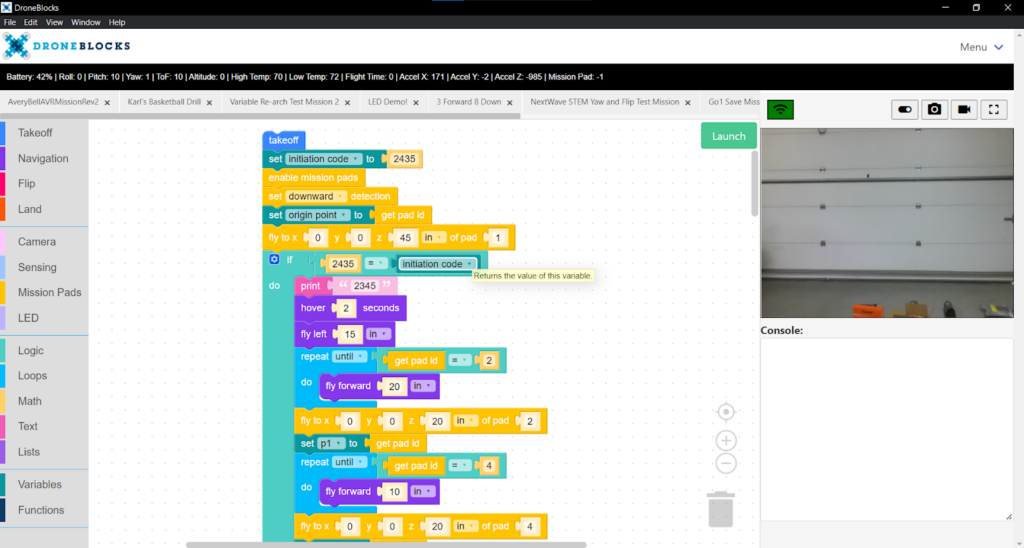Zoom out of the block workspace

tap(727, 463)
